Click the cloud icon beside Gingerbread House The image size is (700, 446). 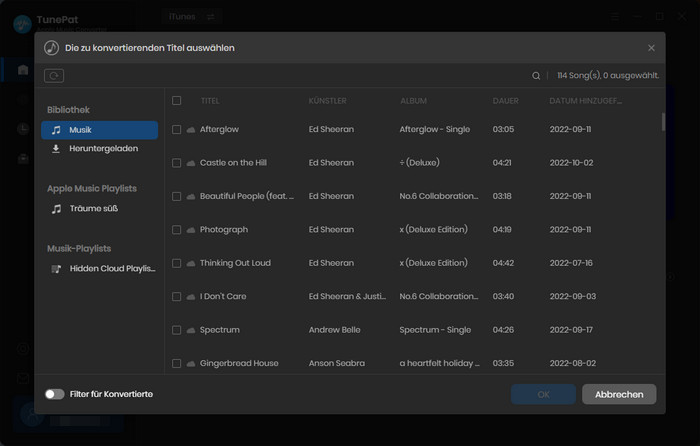click(x=191, y=363)
